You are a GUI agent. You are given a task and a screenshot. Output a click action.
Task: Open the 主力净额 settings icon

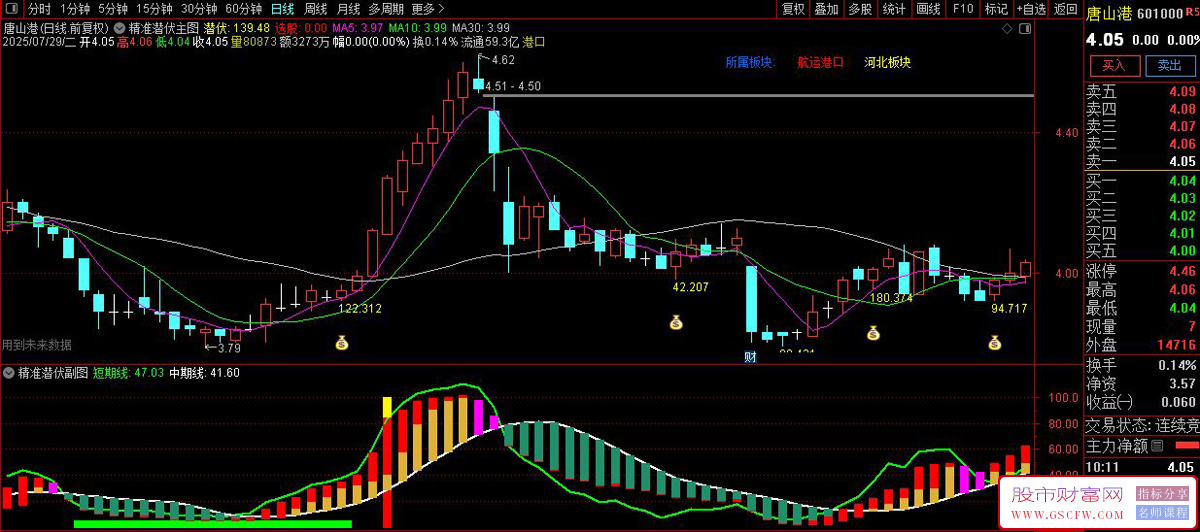[x=1158, y=445]
